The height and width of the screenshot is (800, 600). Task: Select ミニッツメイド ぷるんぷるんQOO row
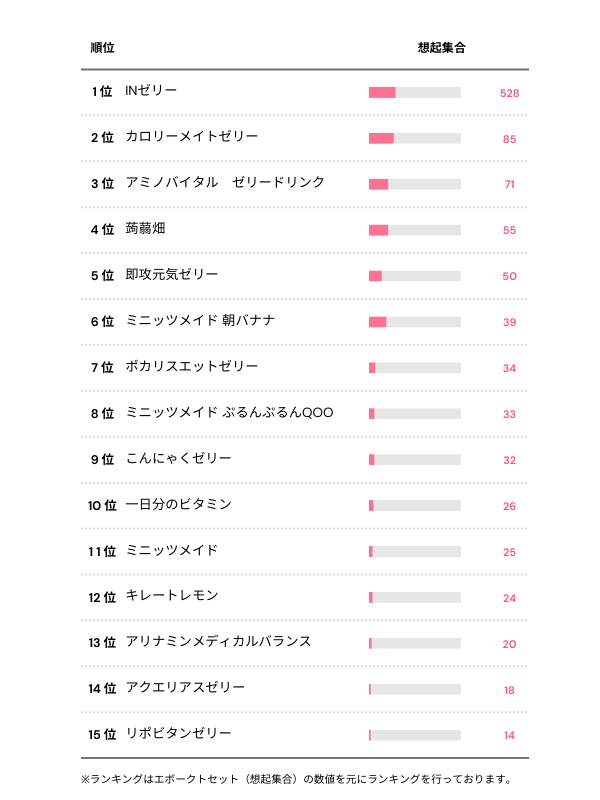tap(229, 413)
